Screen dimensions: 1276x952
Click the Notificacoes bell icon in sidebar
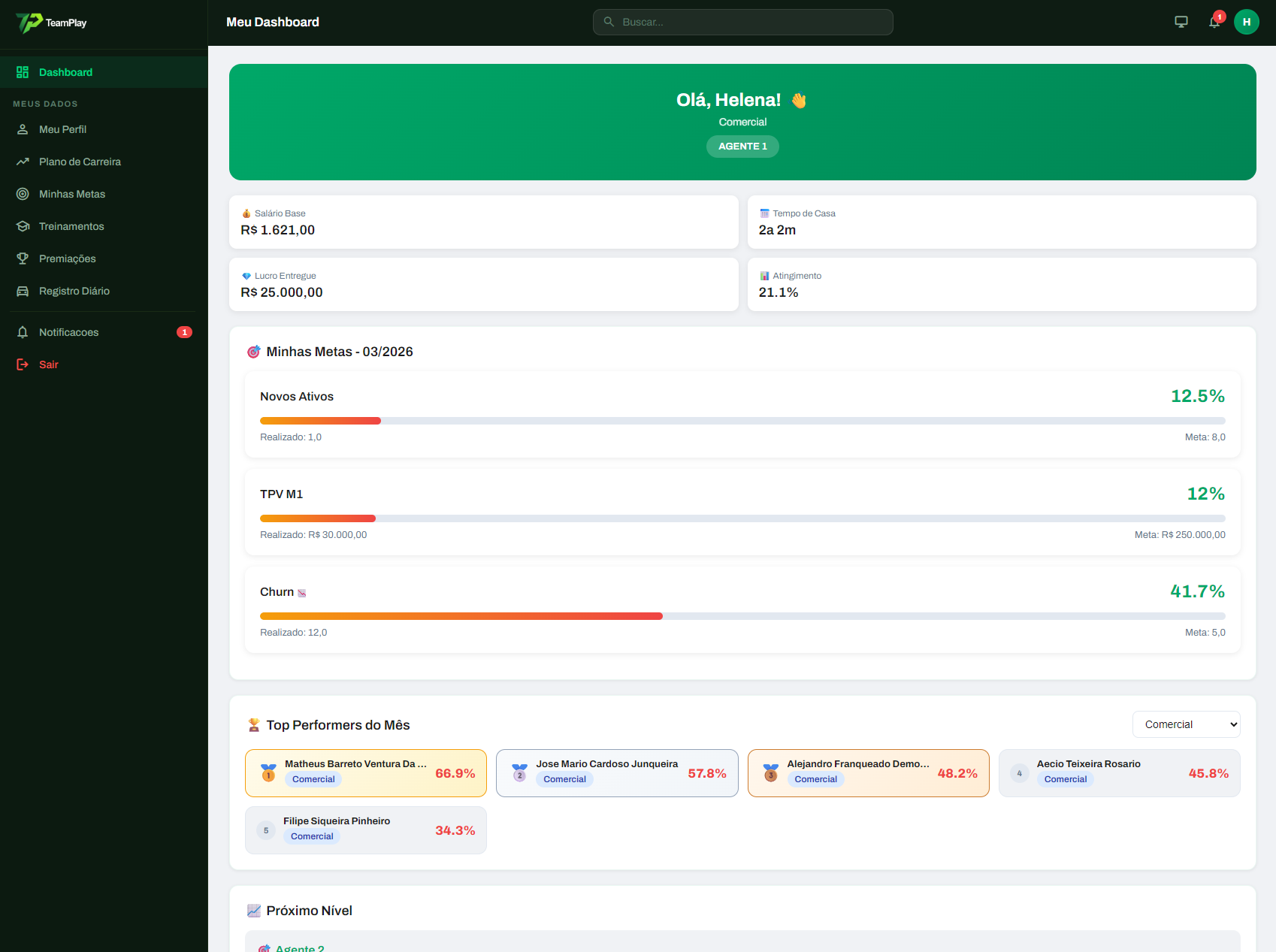[23, 332]
